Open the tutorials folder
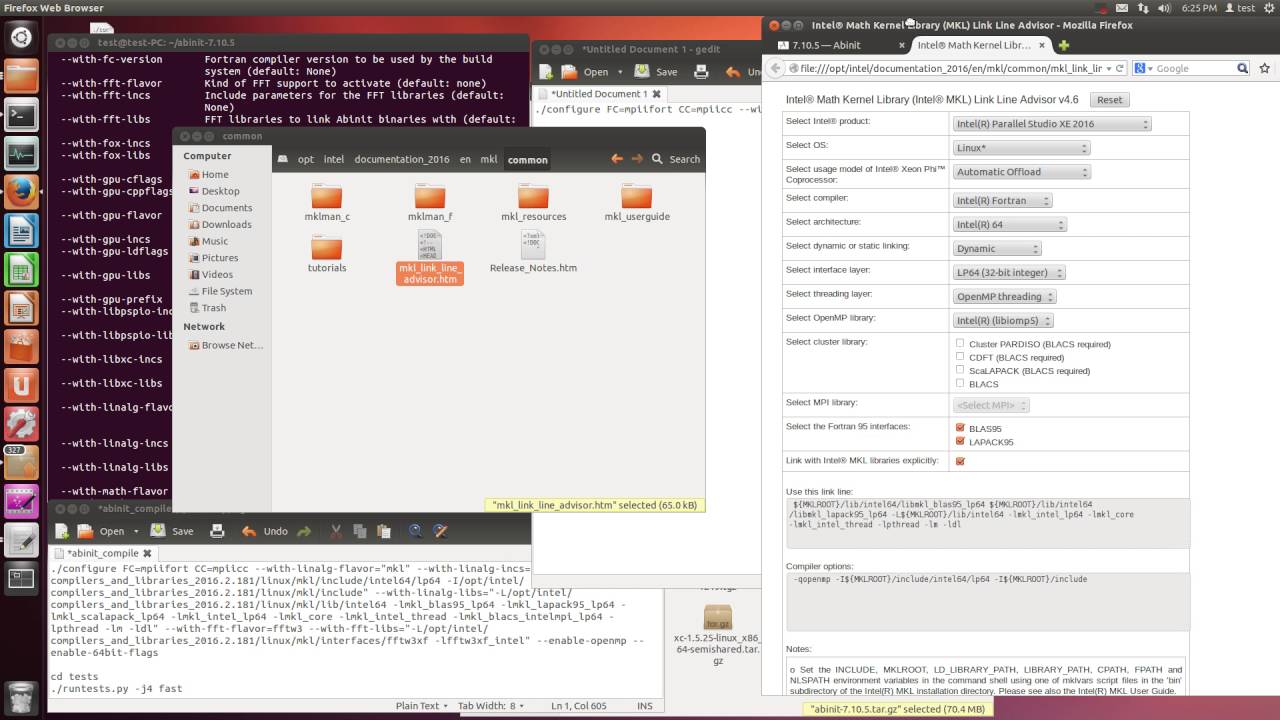The width and height of the screenshot is (1280, 720). click(x=327, y=254)
